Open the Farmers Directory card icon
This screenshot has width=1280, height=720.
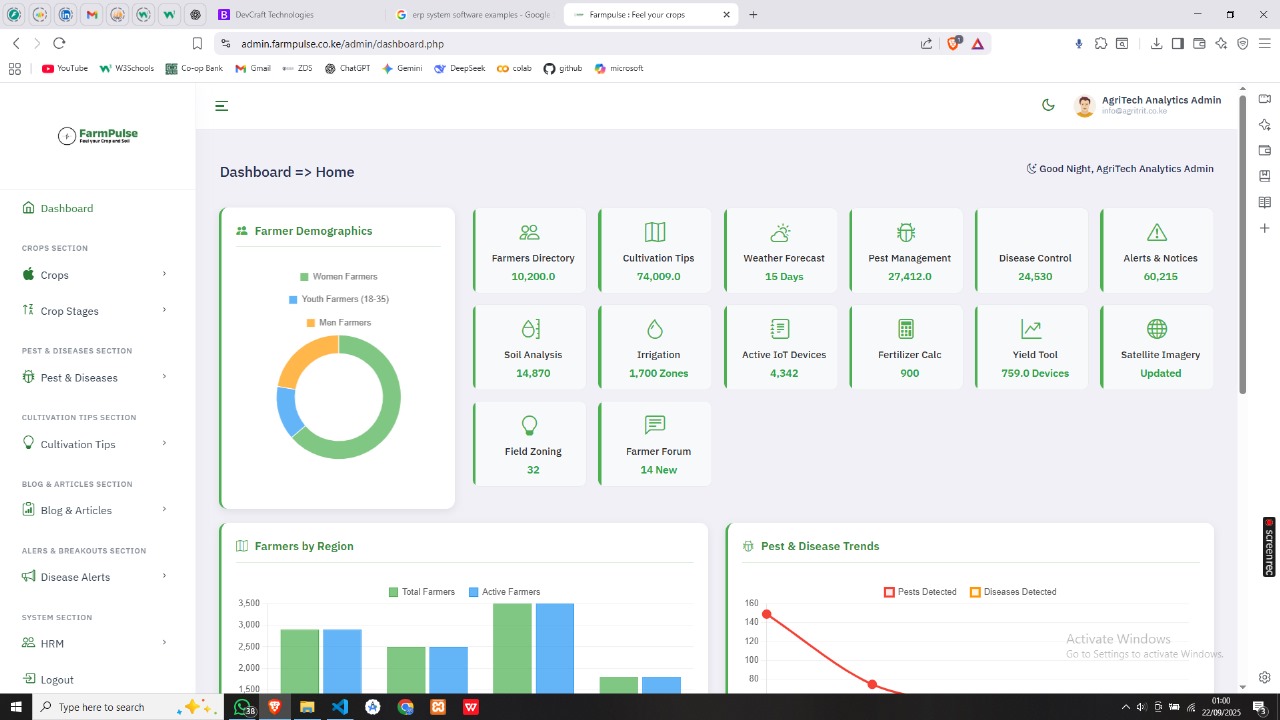click(x=530, y=233)
